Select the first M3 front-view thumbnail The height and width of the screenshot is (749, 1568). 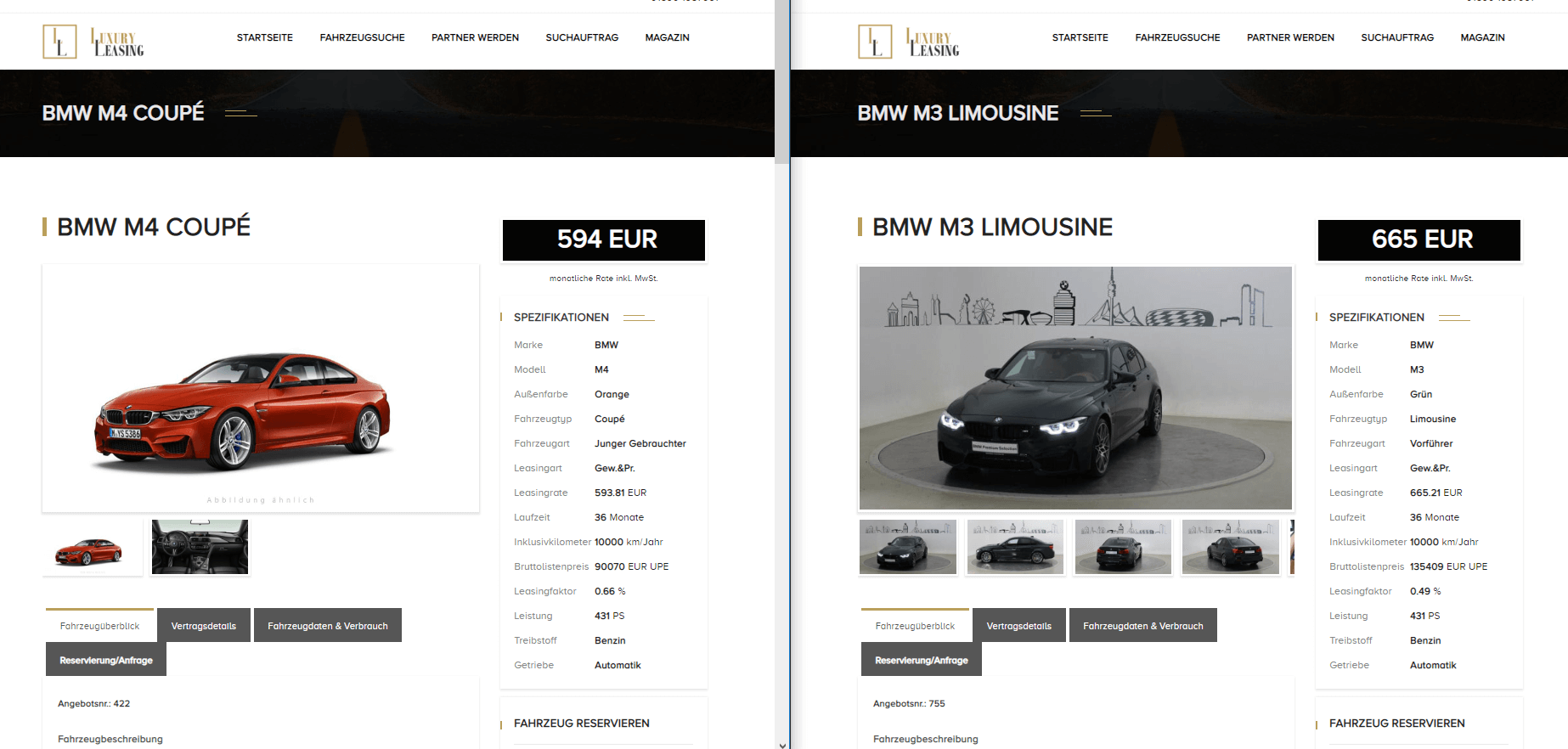tap(908, 548)
